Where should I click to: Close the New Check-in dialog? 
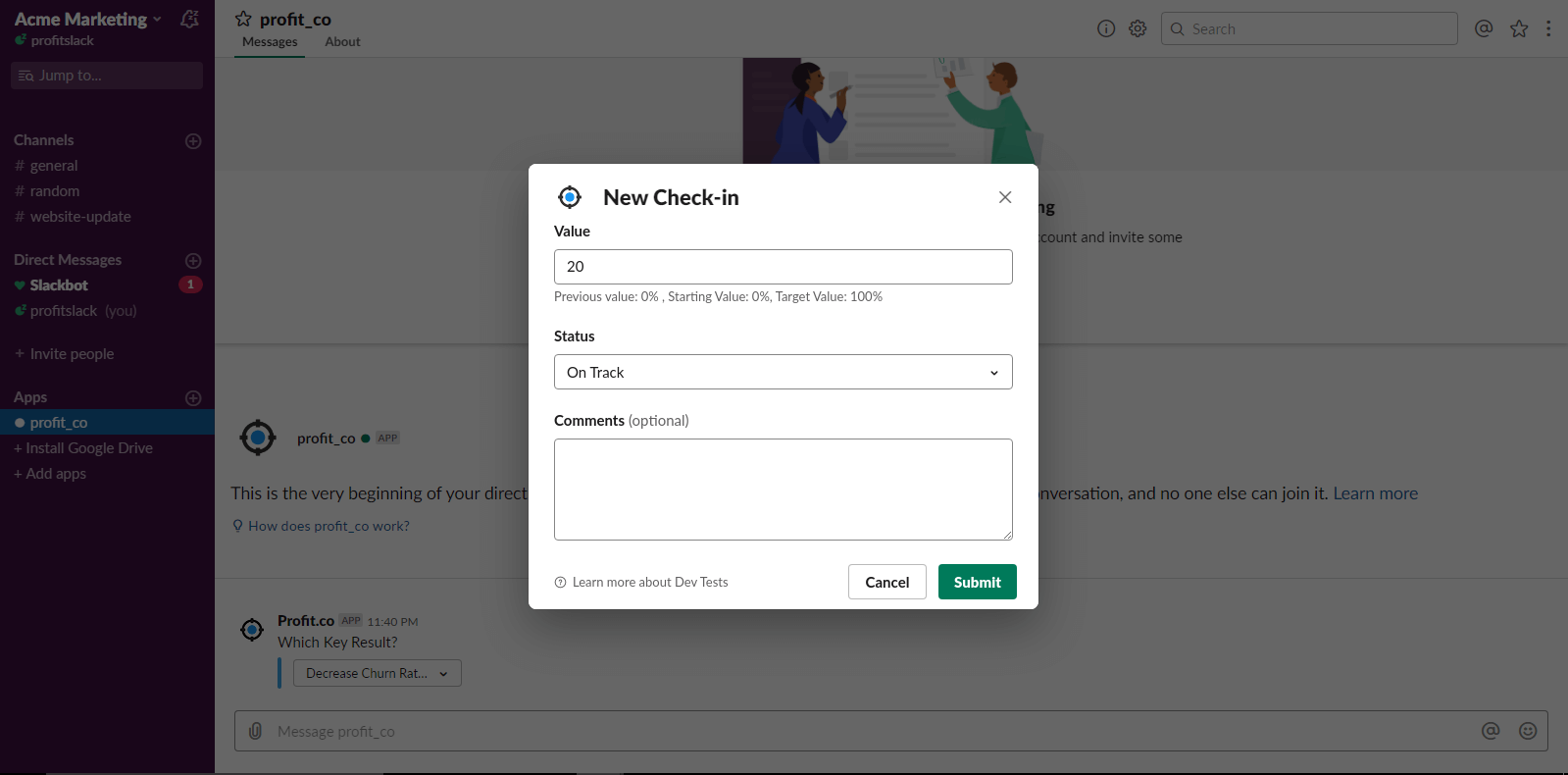click(1005, 197)
